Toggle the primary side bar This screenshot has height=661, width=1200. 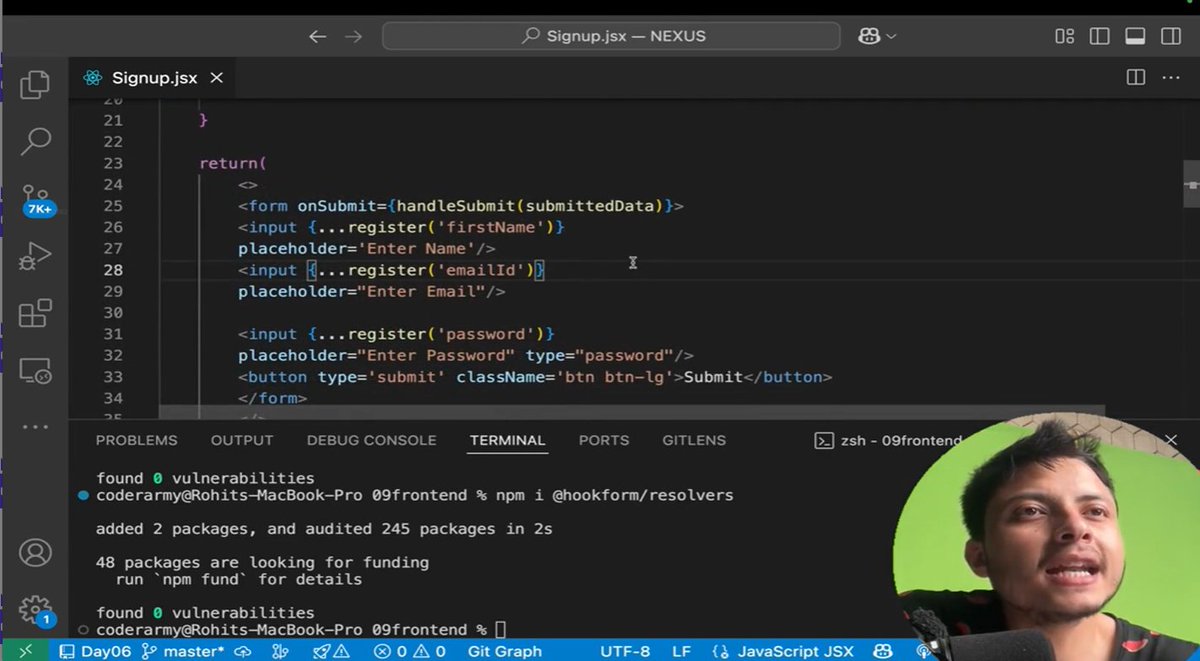point(1099,36)
